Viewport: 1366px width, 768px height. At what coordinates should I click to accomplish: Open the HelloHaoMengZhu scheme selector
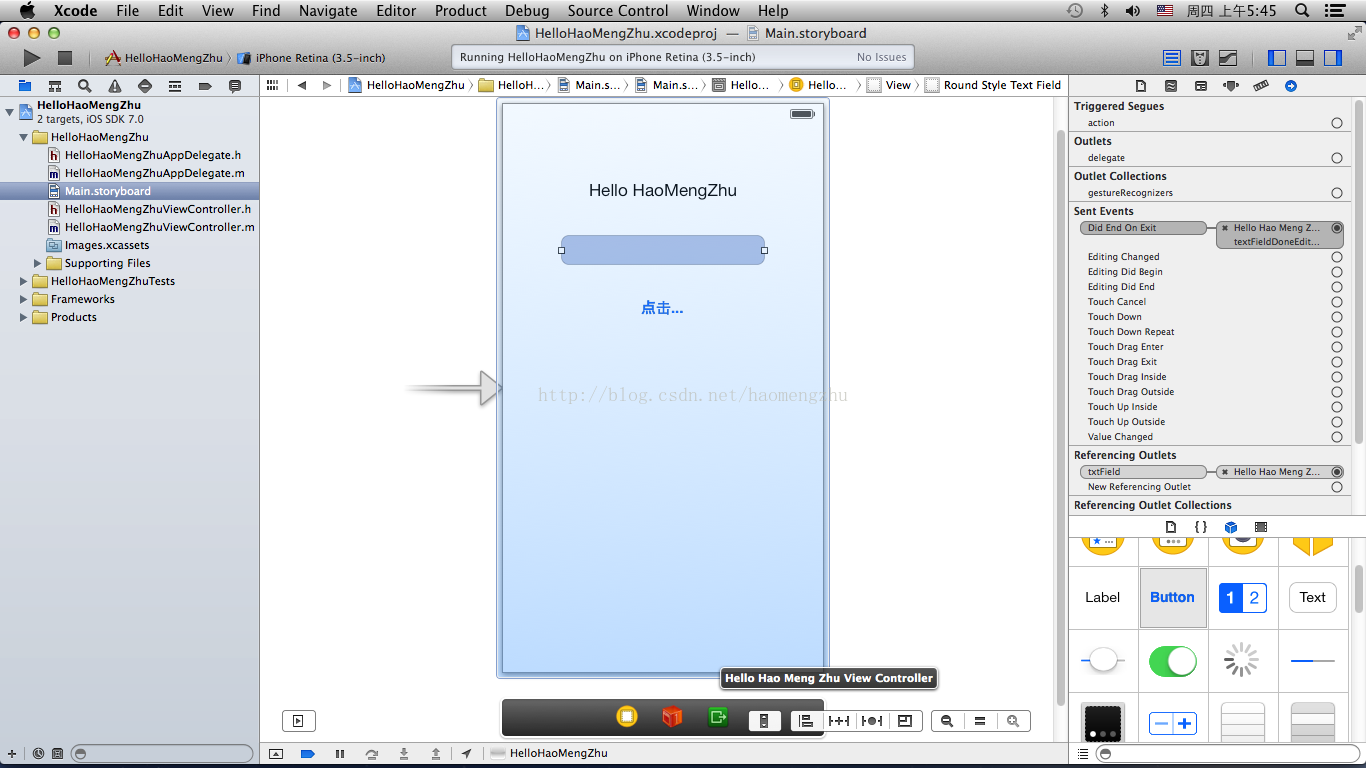pos(165,58)
